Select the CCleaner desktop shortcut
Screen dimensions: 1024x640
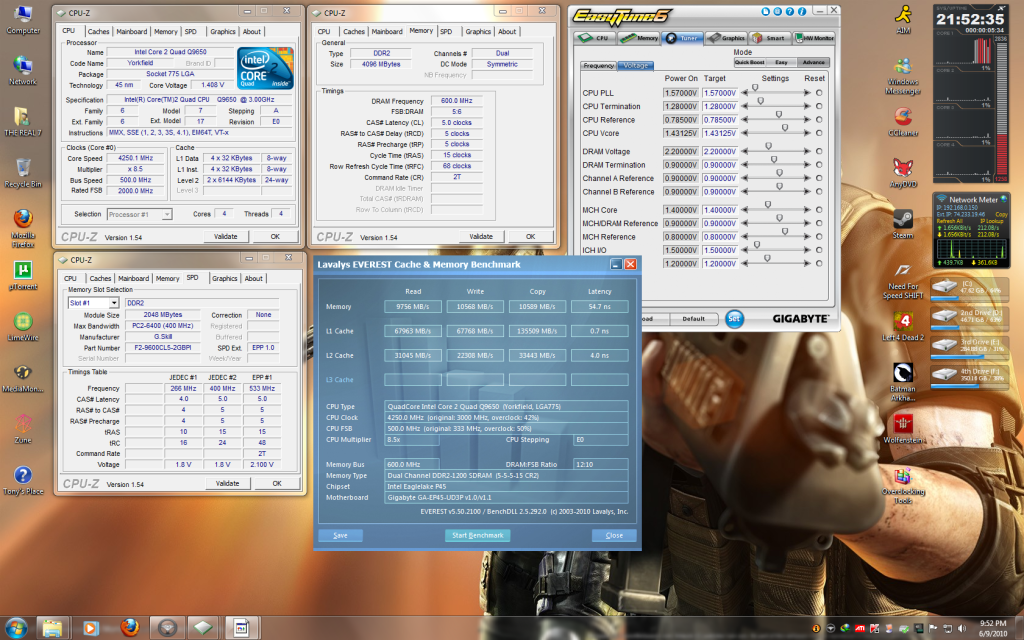(x=903, y=121)
